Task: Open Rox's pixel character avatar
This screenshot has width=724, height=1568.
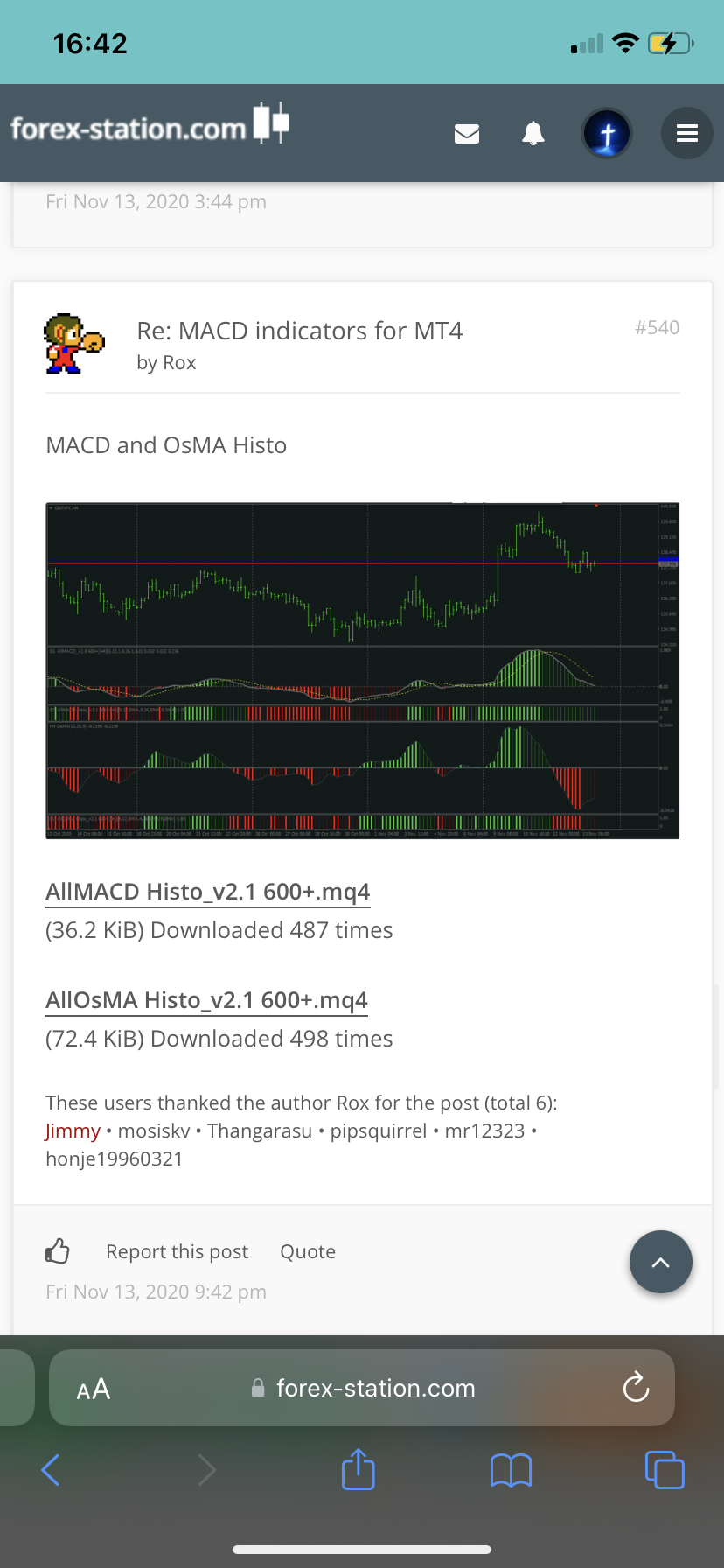Action: 73,344
